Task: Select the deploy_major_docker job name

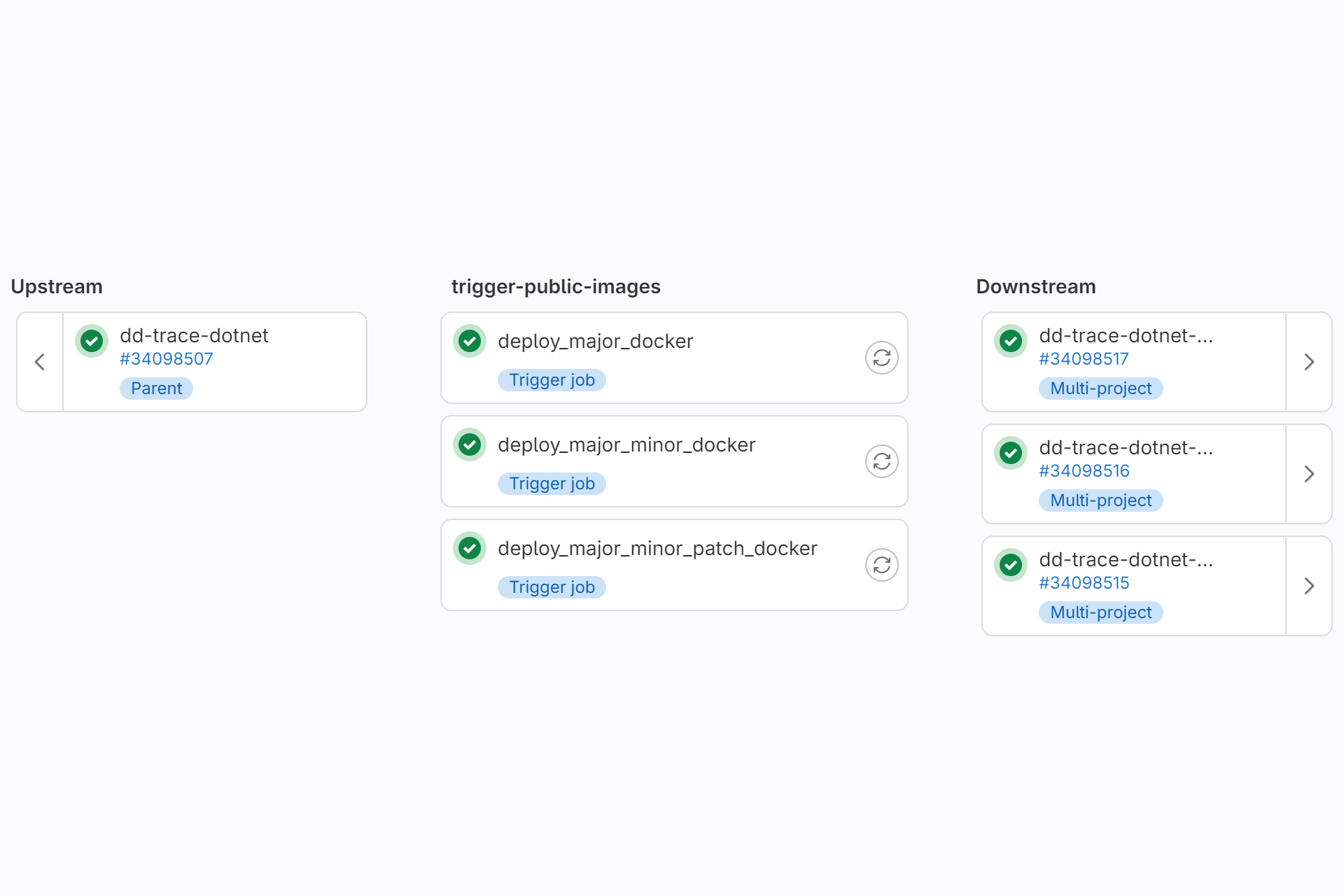Action: click(595, 341)
